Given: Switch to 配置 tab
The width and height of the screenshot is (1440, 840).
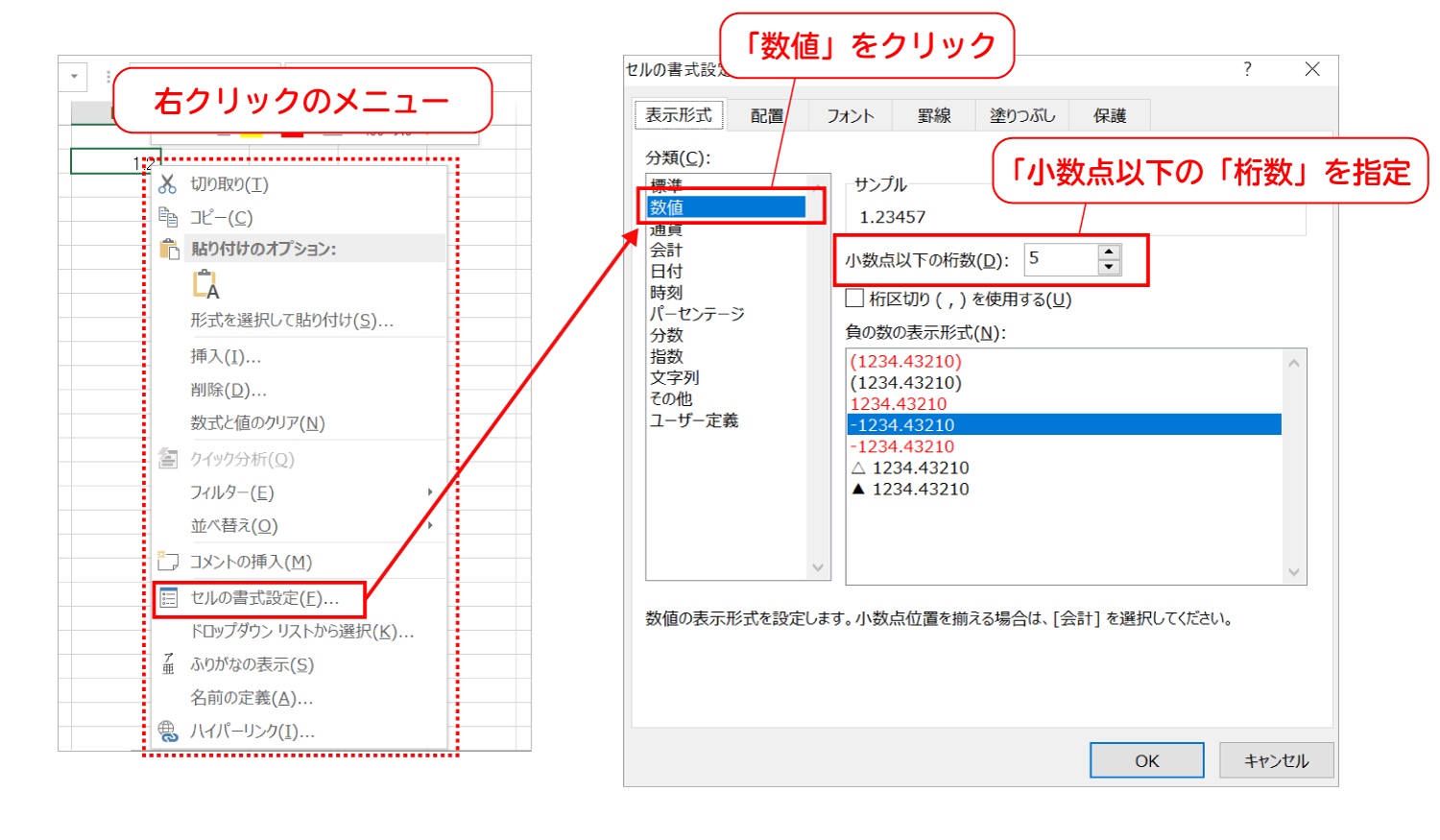Looking at the screenshot, I should [x=766, y=115].
